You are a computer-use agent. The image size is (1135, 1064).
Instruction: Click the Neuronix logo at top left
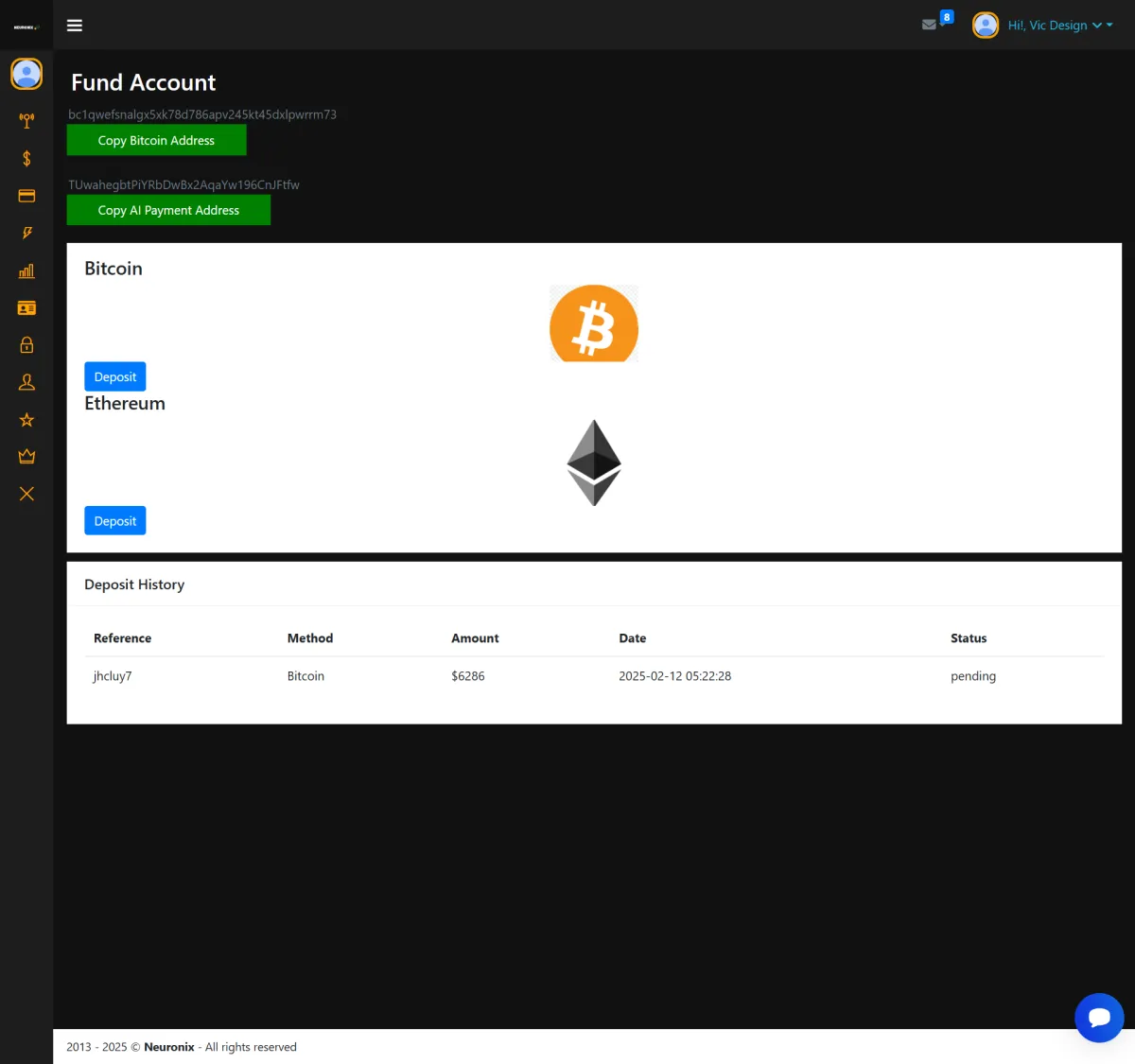point(26,27)
